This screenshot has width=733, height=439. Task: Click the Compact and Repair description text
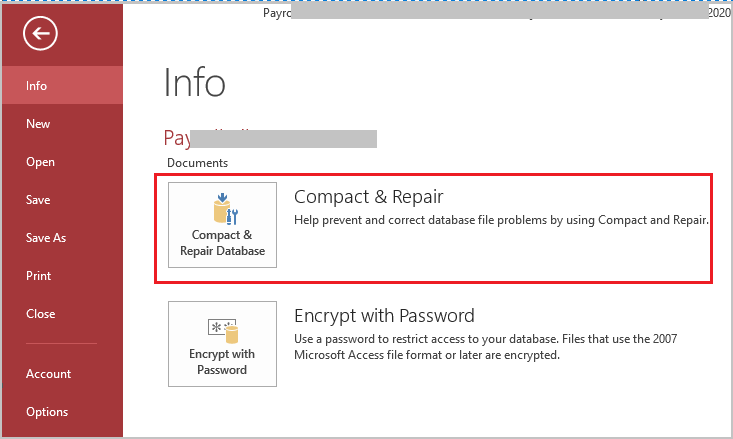(500, 219)
